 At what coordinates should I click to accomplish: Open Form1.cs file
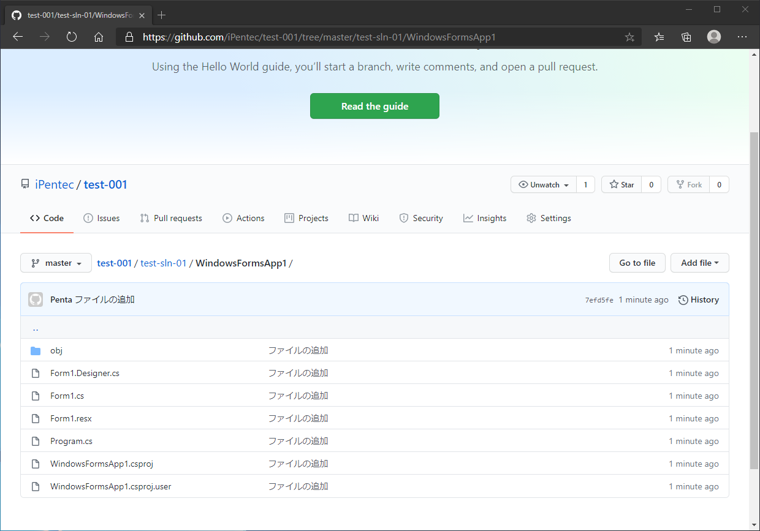point(67,396)
